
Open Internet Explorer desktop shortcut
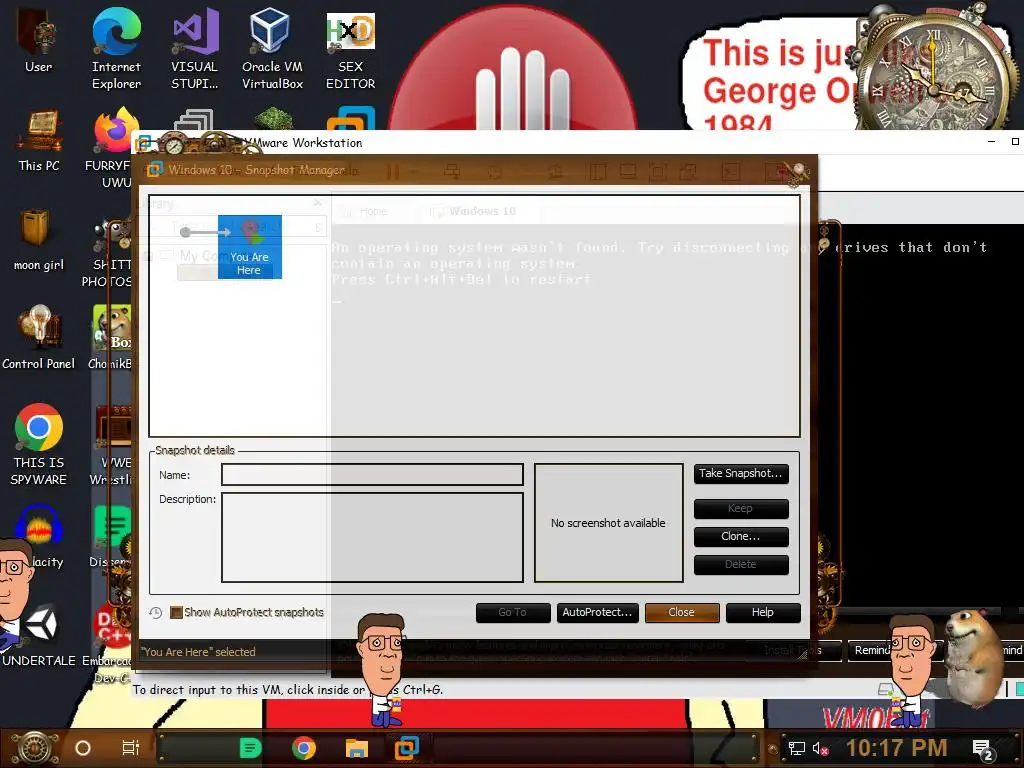click(116, 49)
